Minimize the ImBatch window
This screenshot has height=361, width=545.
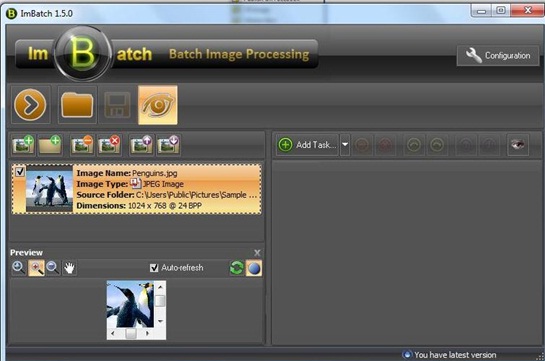point(482,10)
